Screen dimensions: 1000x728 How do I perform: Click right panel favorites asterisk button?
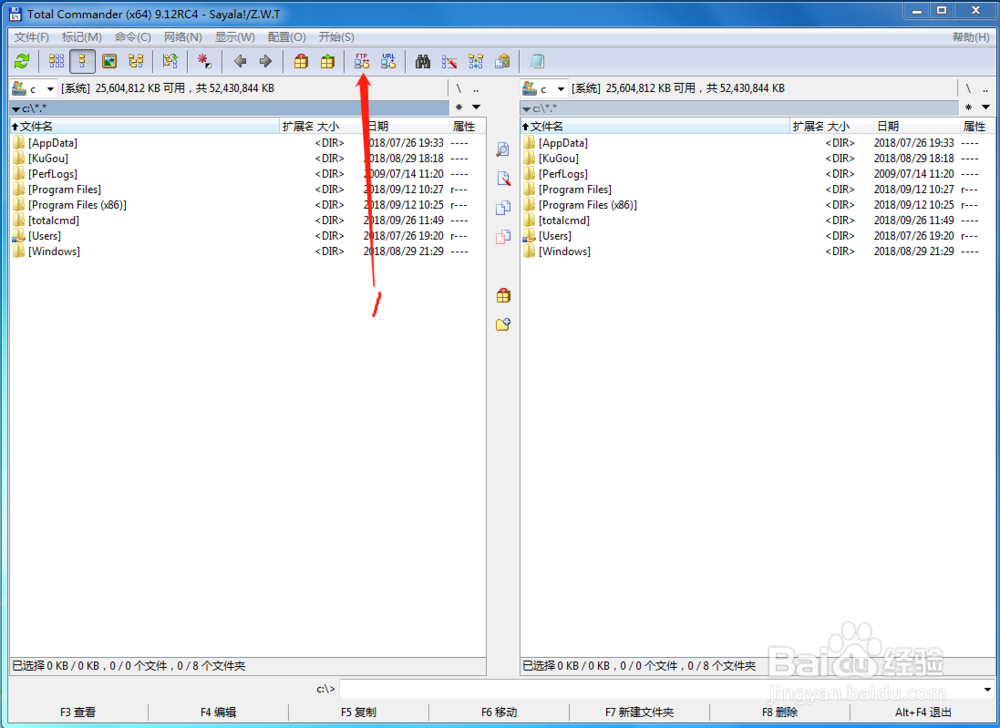pyautogui.click(x=969, y=107)
